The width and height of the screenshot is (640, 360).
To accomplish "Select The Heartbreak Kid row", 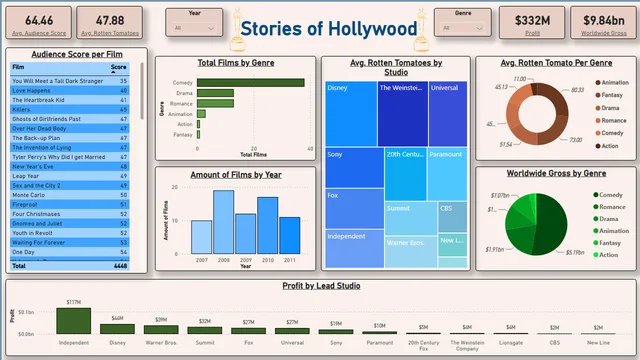I will point(69,100).
